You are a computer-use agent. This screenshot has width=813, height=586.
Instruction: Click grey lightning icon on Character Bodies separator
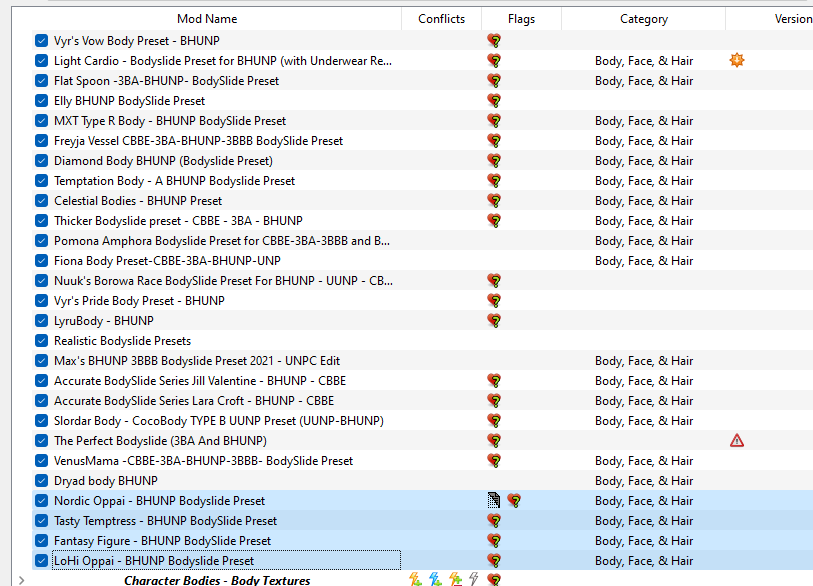474,579
